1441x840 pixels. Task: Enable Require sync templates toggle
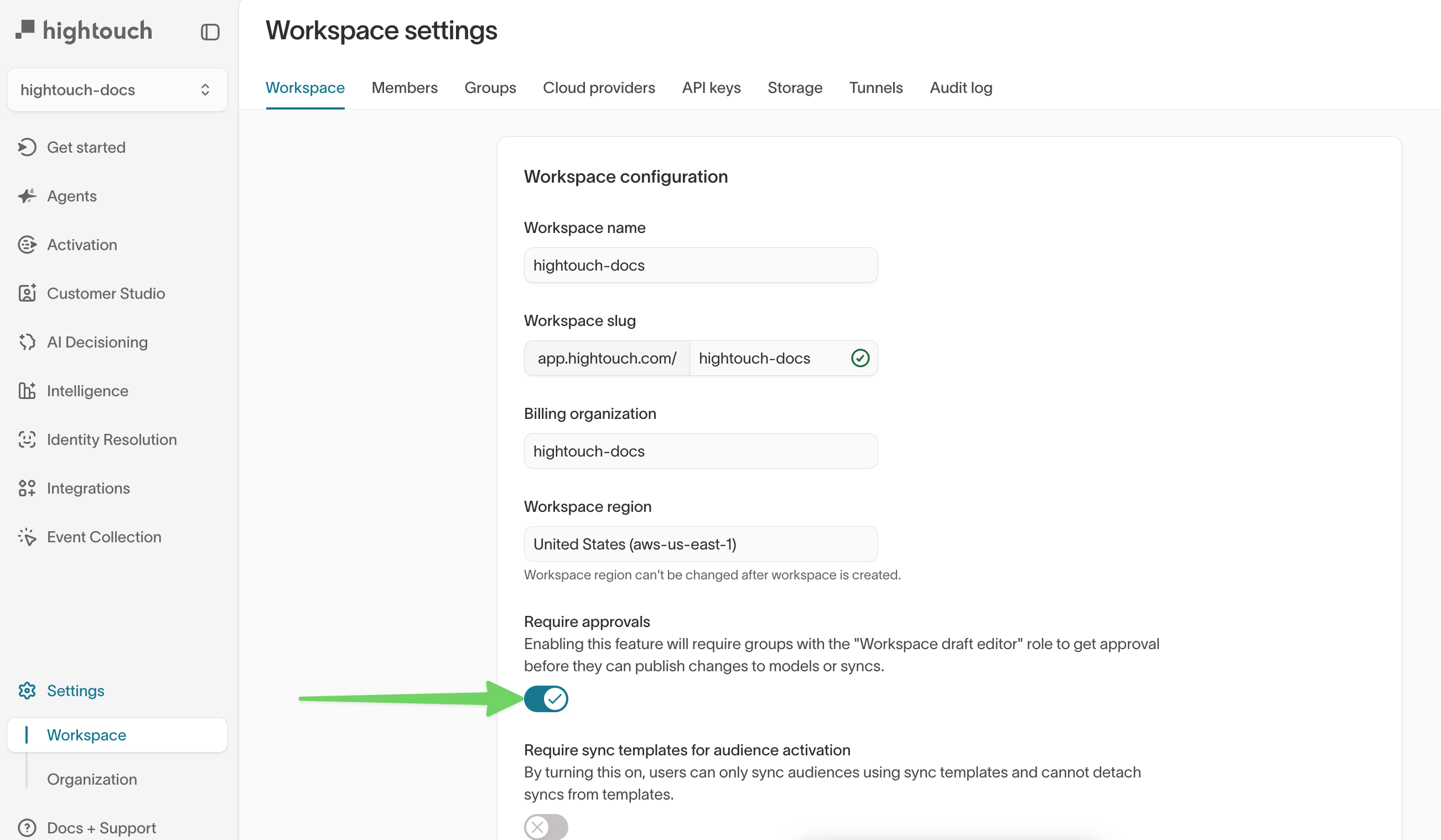(x=546, y=827)
